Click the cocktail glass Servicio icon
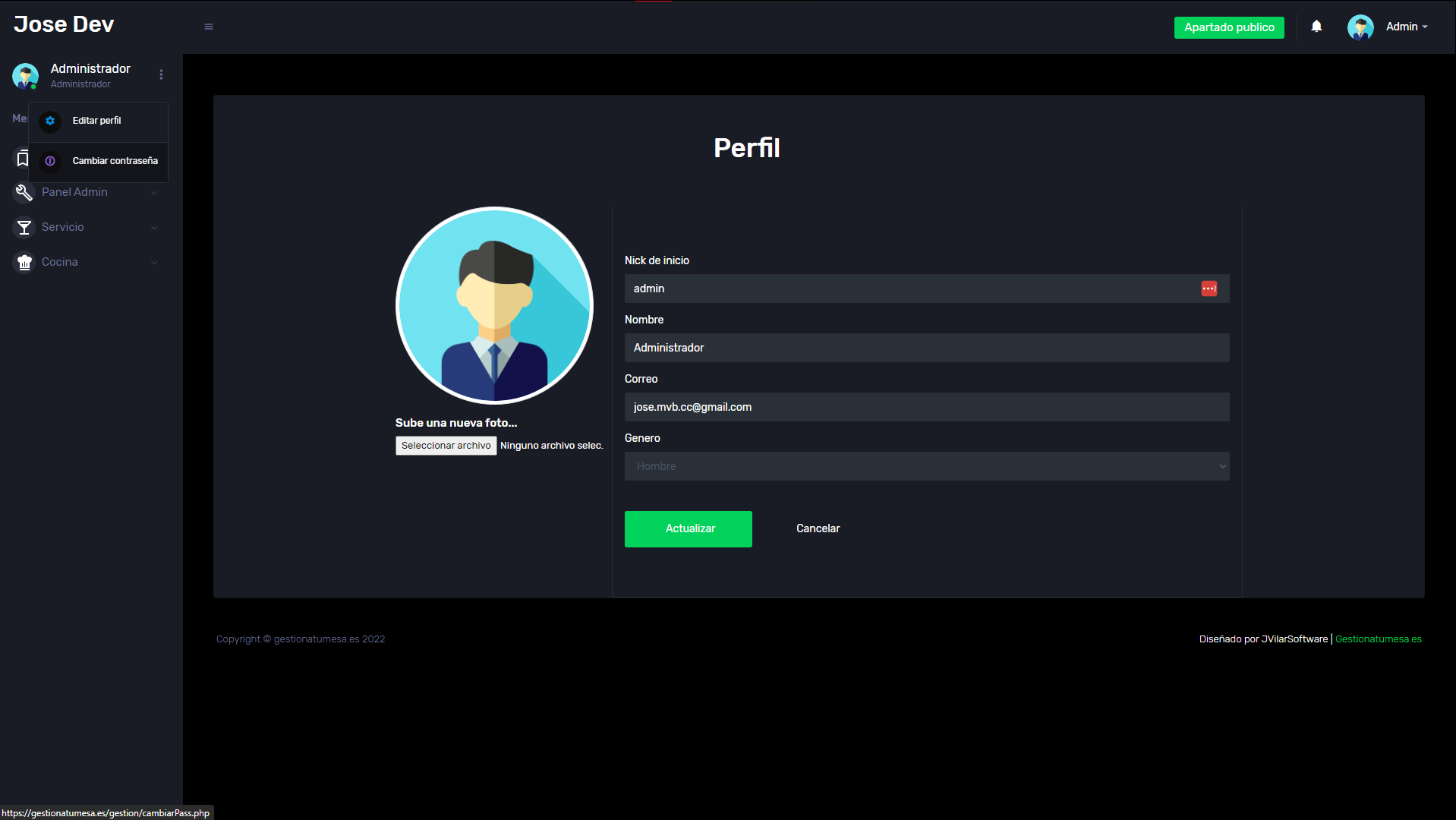This screenshot has height=820, width=1456. 24,227
